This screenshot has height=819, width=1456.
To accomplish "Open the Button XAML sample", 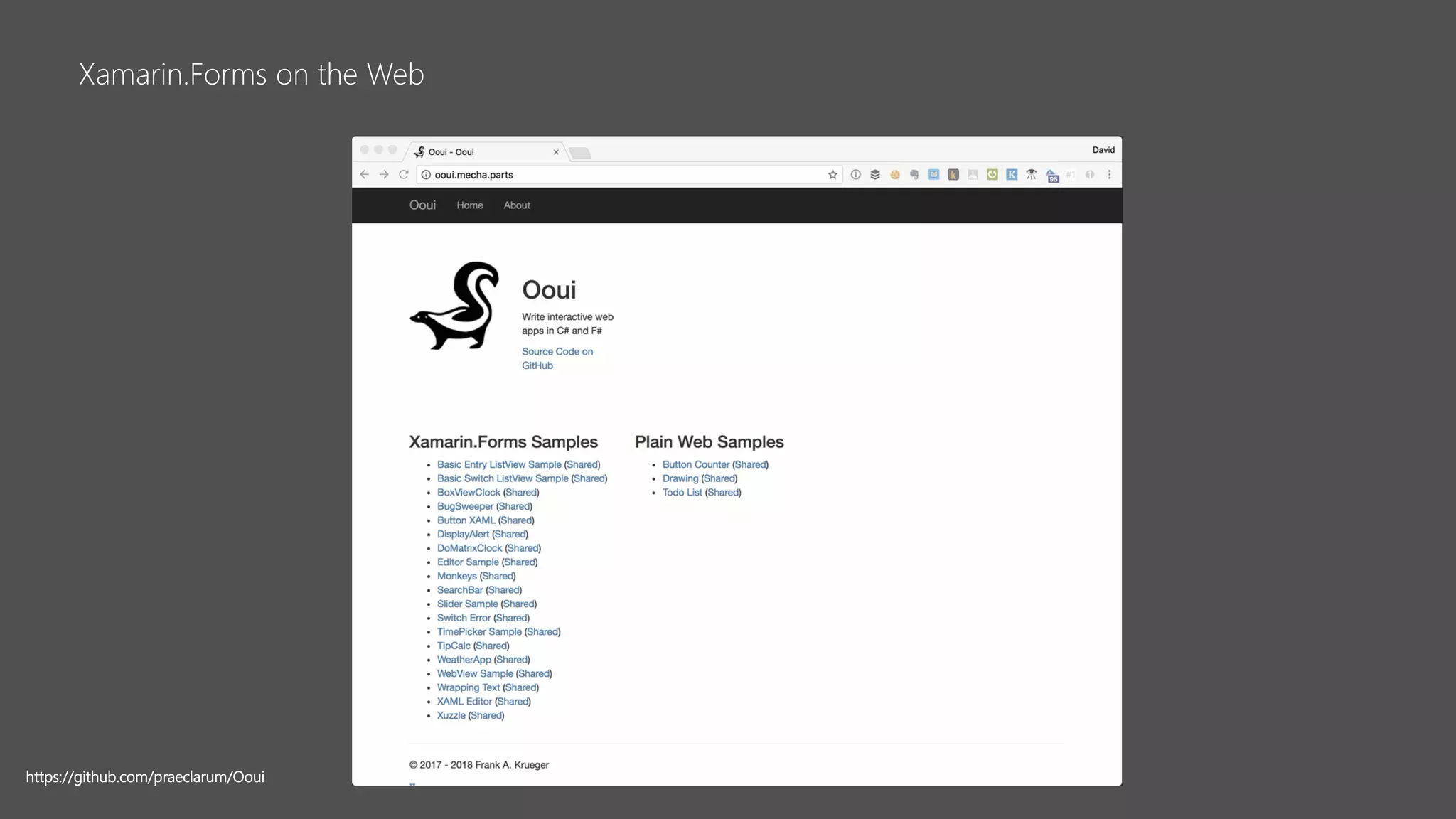I will pos(466,520).
